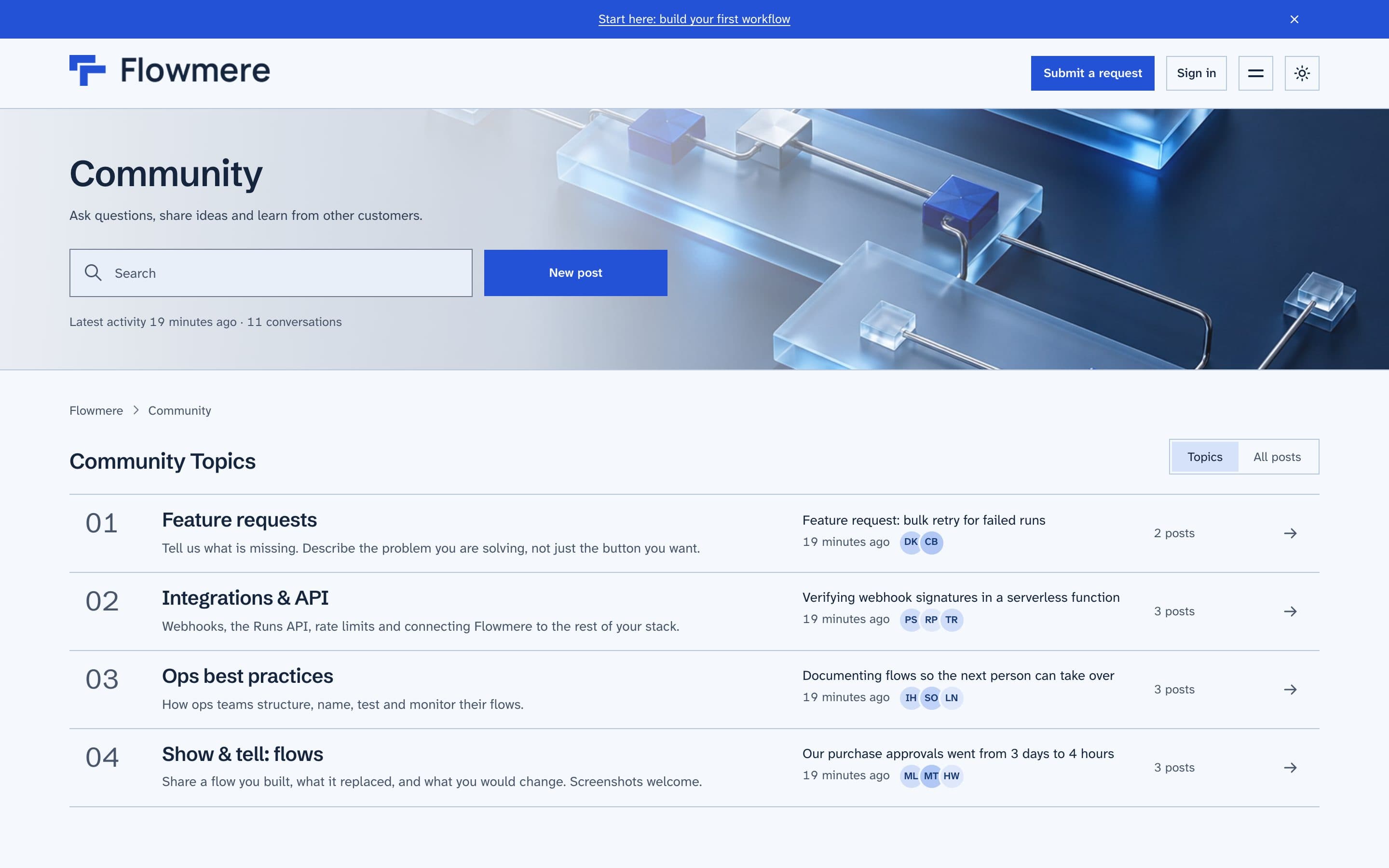Open the Ops best practices topic
The width and height of the screenshot is (1389, 868).
click(x=247, y=676)
